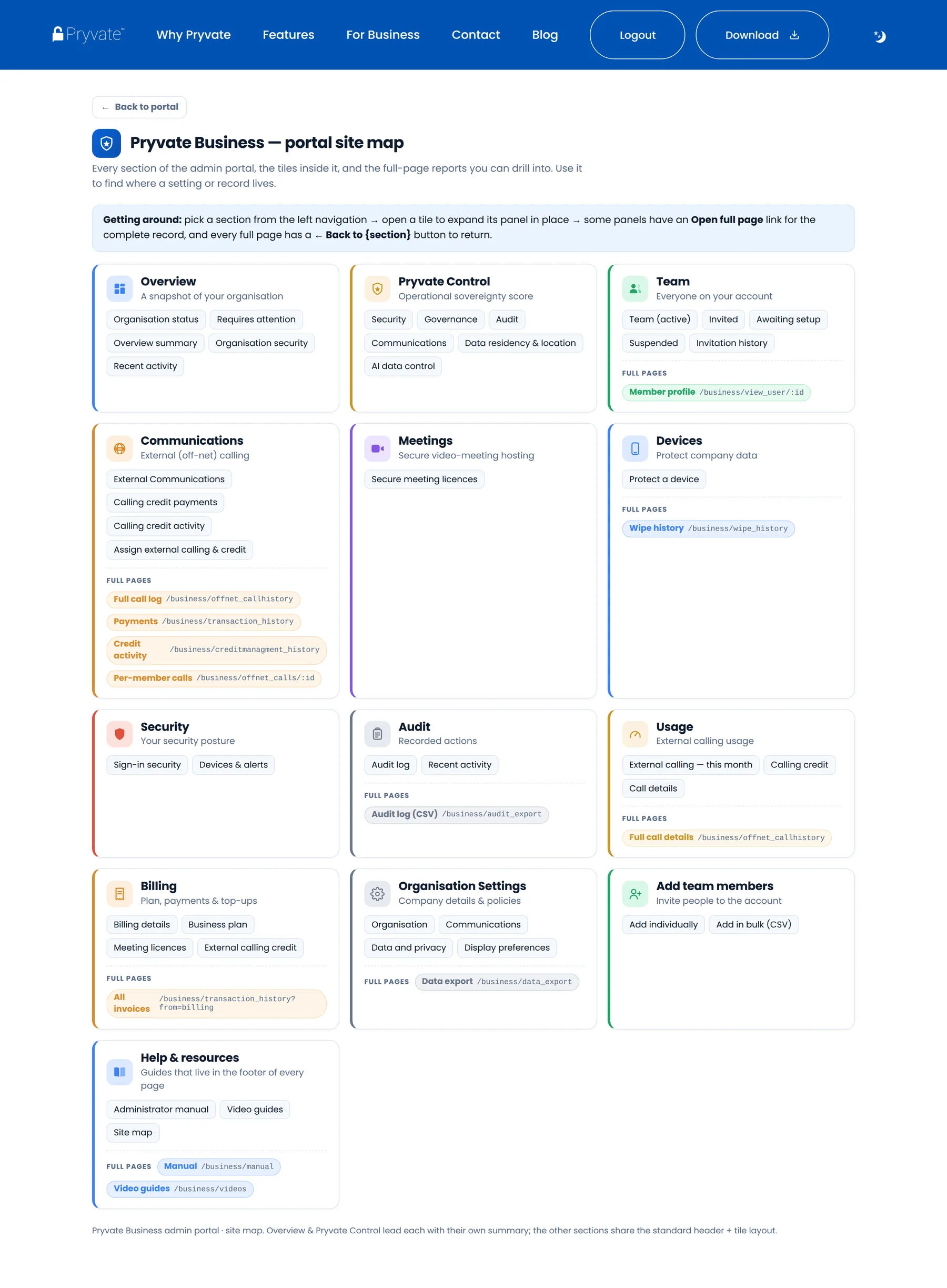Select the Invitation history tile
Screen dimensions: 947x1288
[x=731, y=343]
